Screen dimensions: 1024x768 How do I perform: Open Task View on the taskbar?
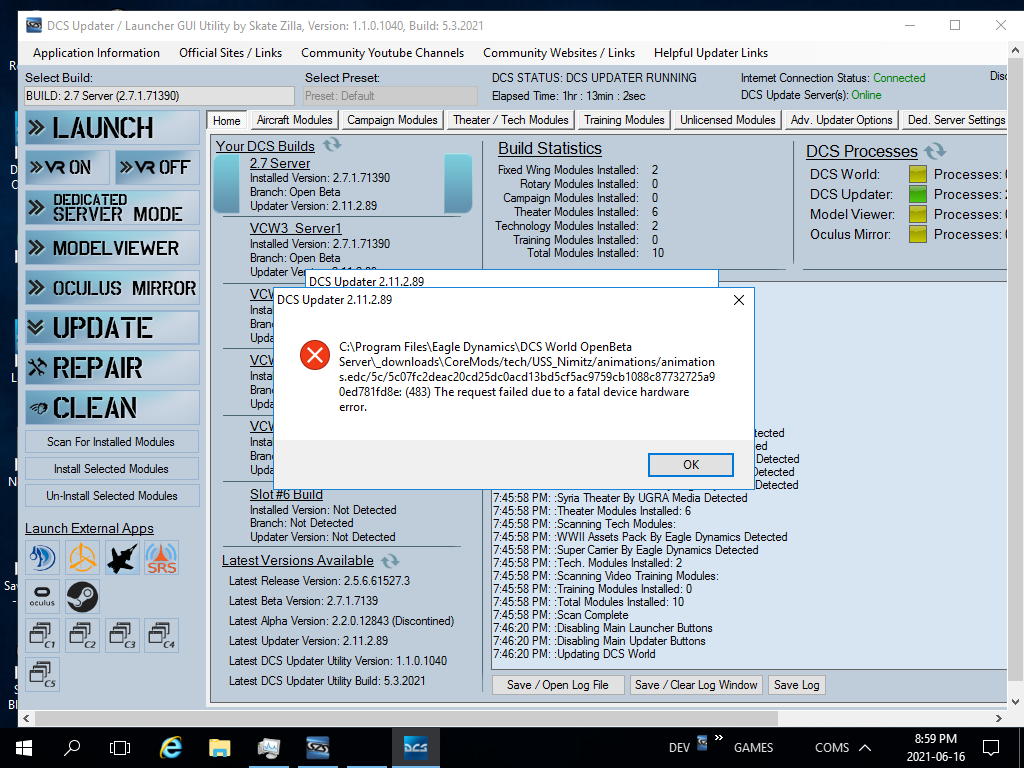click(120, 748)
